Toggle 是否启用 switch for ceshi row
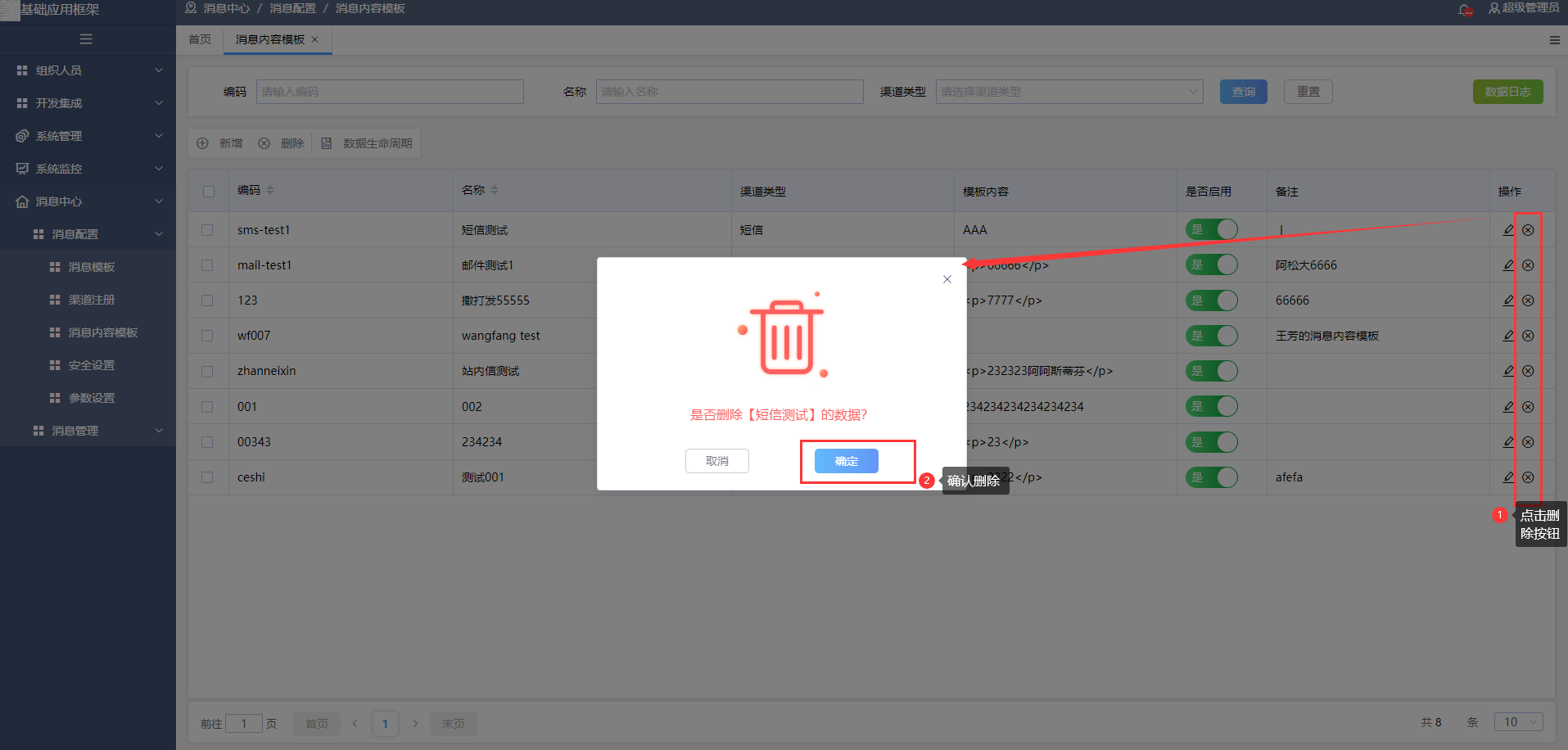The width and height of the screenshot is (1568, 750). click(1212, 477)
